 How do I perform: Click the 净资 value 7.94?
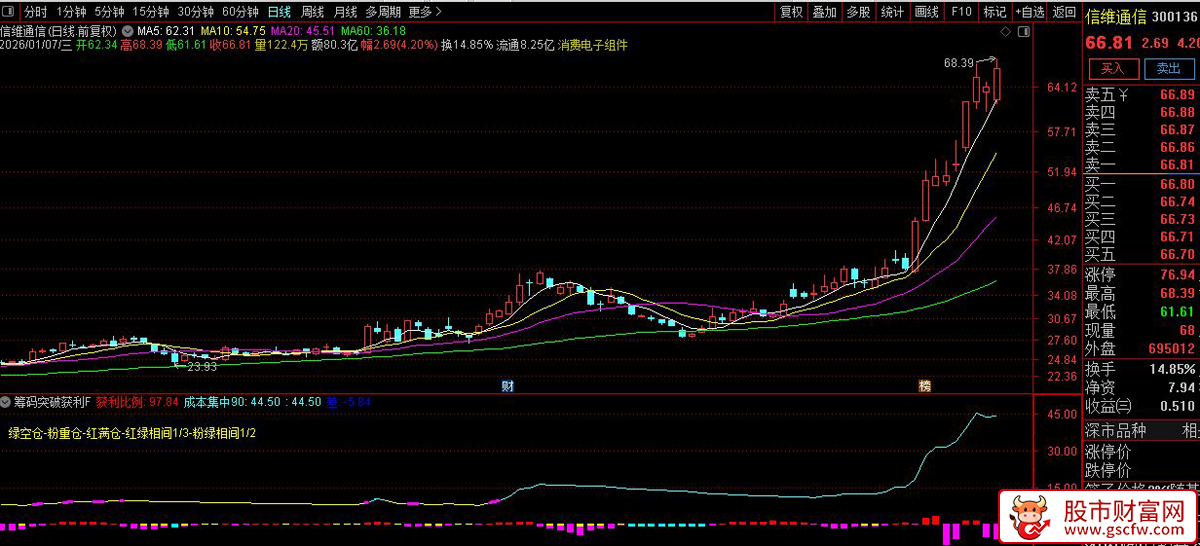(x=1180, y=387)
